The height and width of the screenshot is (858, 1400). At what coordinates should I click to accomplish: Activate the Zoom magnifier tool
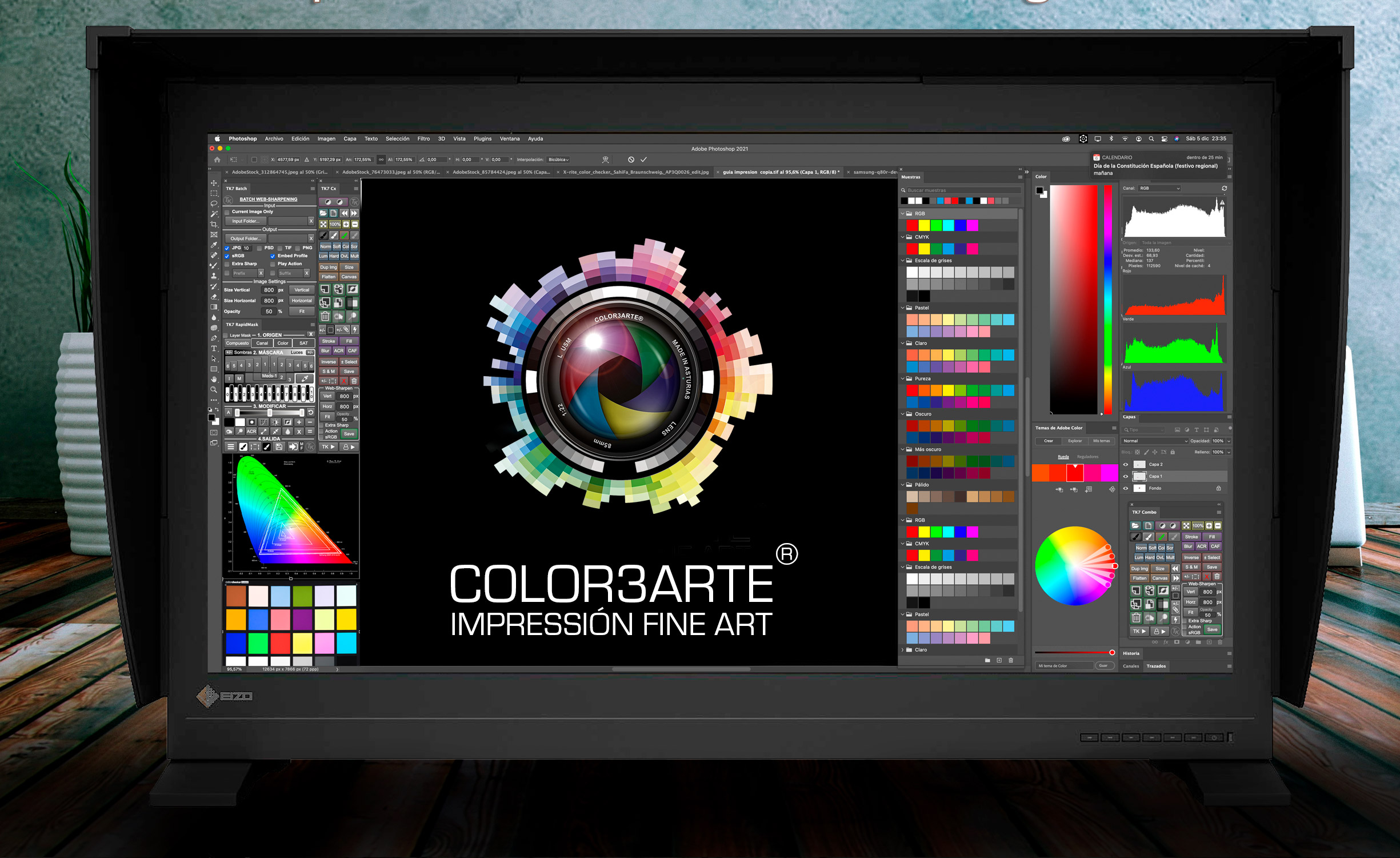pyautogui.click(x=214, y=389)
